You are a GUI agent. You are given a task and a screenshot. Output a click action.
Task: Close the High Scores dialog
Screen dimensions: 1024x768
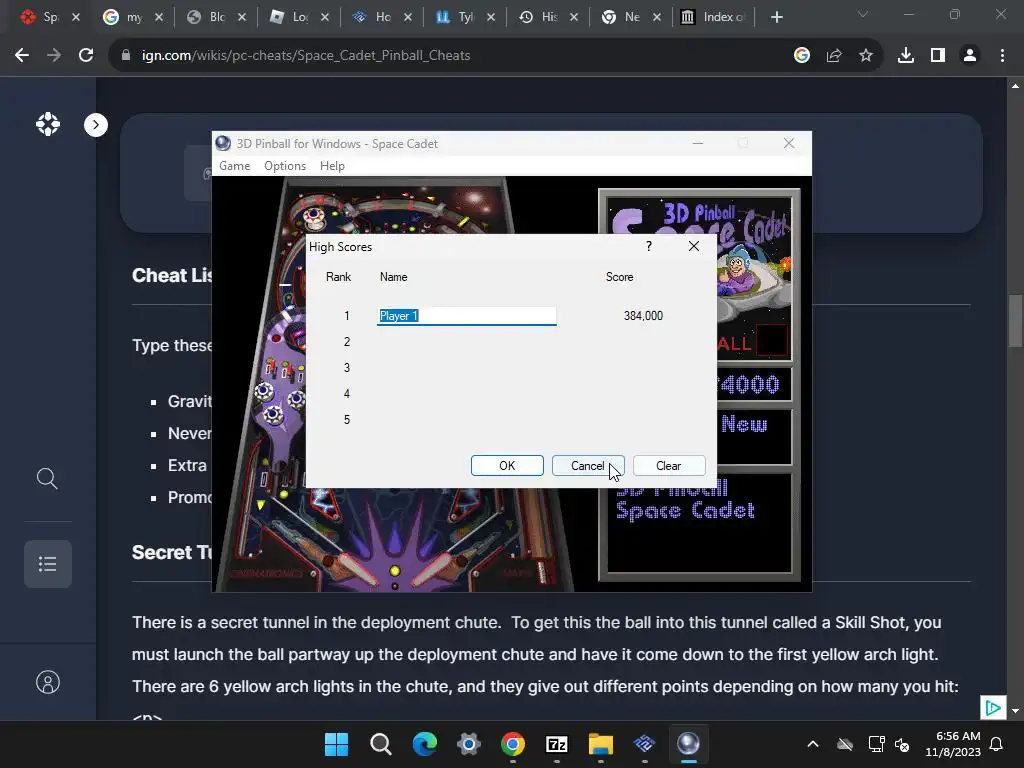click(694, 246)
